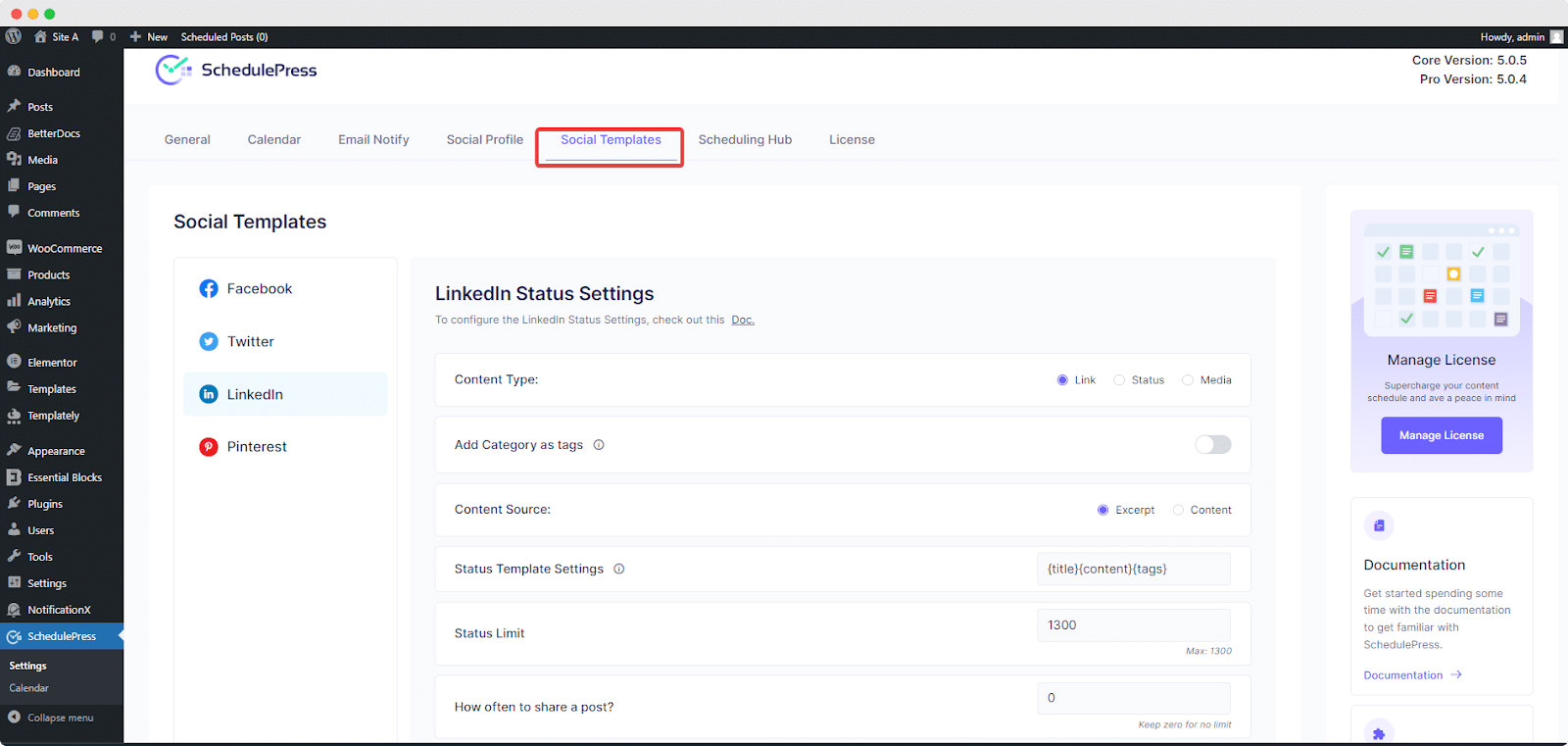This screenshot has width=1568, height=746.
Task: Click the Documentation card icon
Action: click(1379, 525)
